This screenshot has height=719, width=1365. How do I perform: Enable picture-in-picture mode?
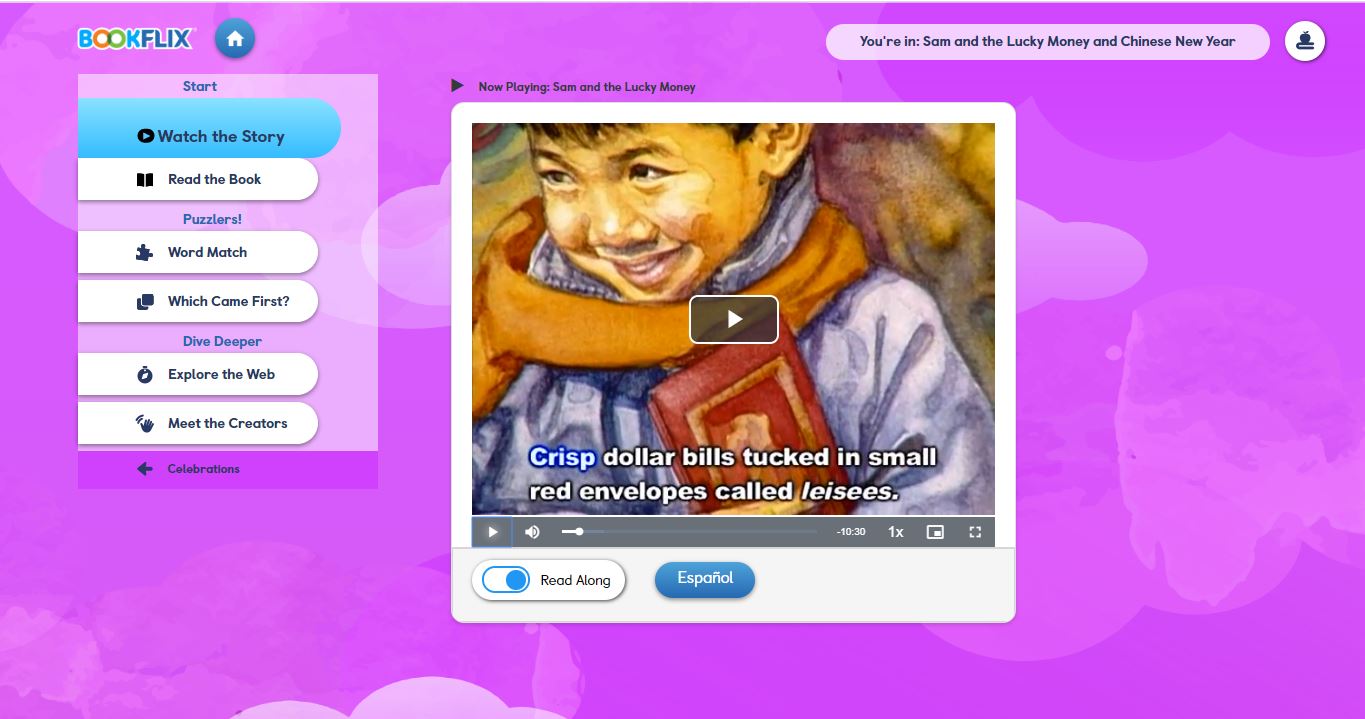tap(935, 532)
